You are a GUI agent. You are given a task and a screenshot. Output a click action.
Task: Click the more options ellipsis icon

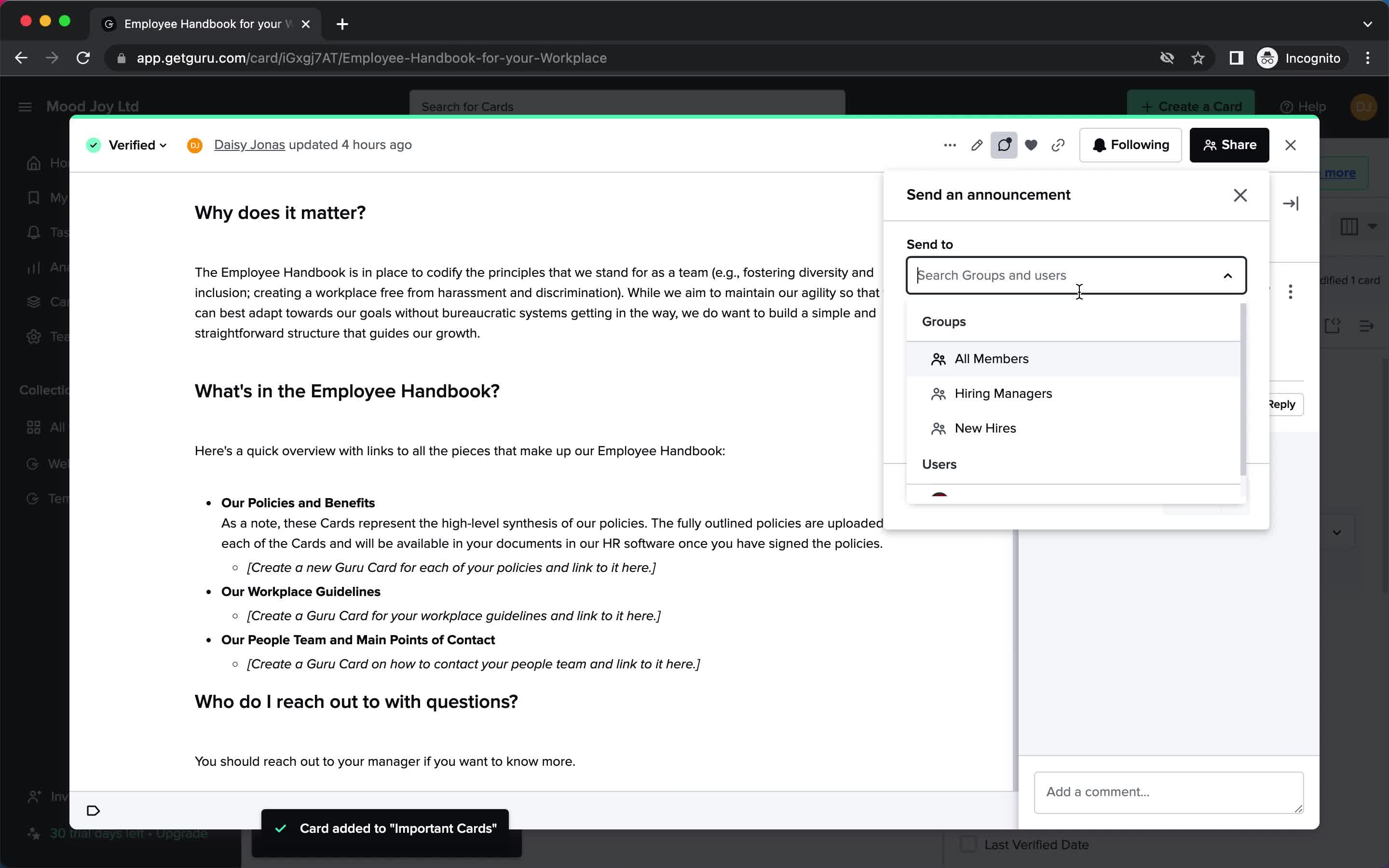[950, 145]
